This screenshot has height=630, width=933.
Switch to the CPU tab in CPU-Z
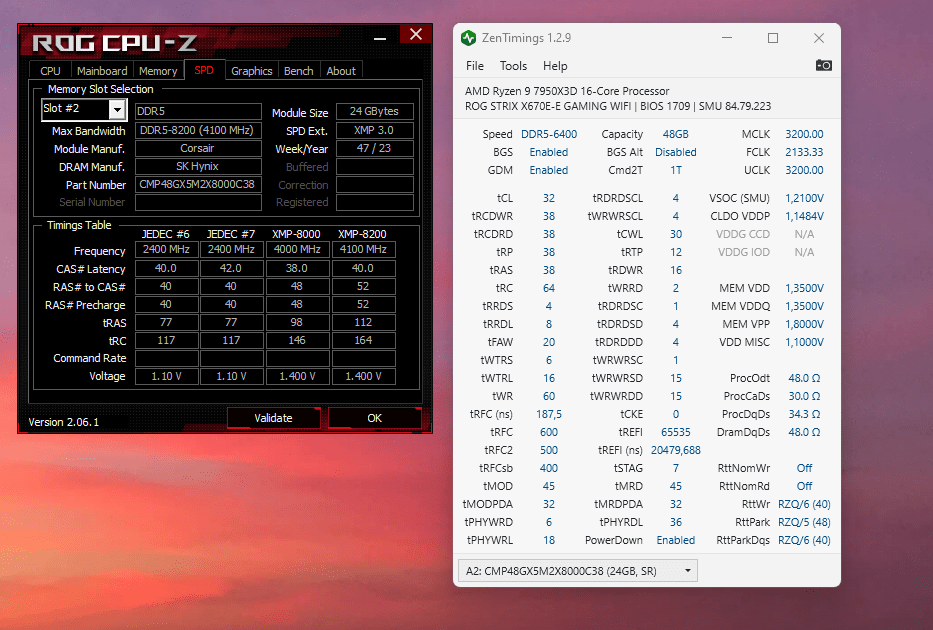(x=51, y=71)
